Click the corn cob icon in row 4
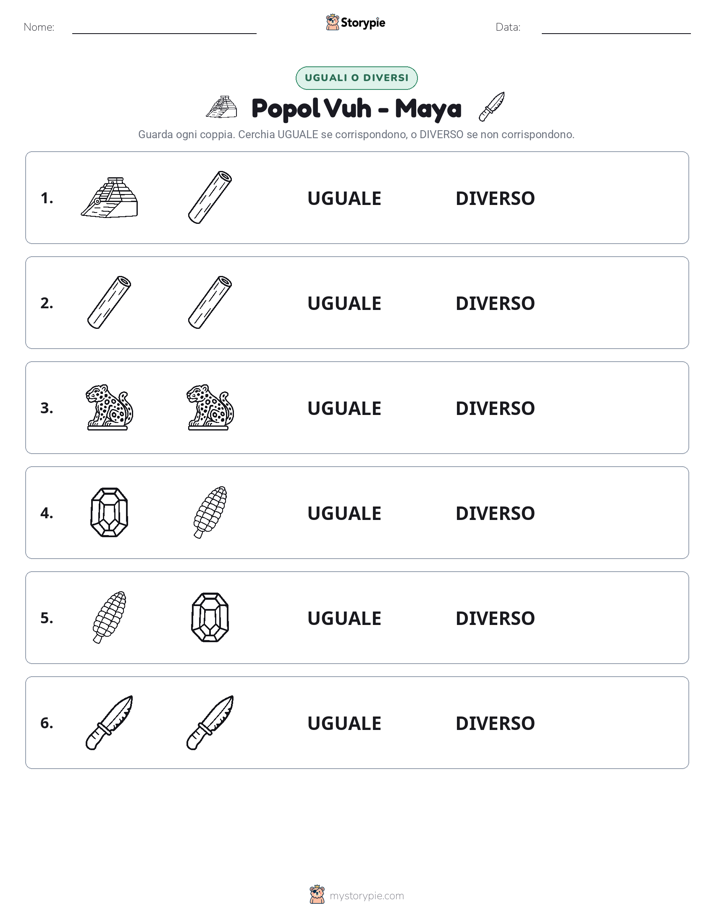 [x=210, y=512]
